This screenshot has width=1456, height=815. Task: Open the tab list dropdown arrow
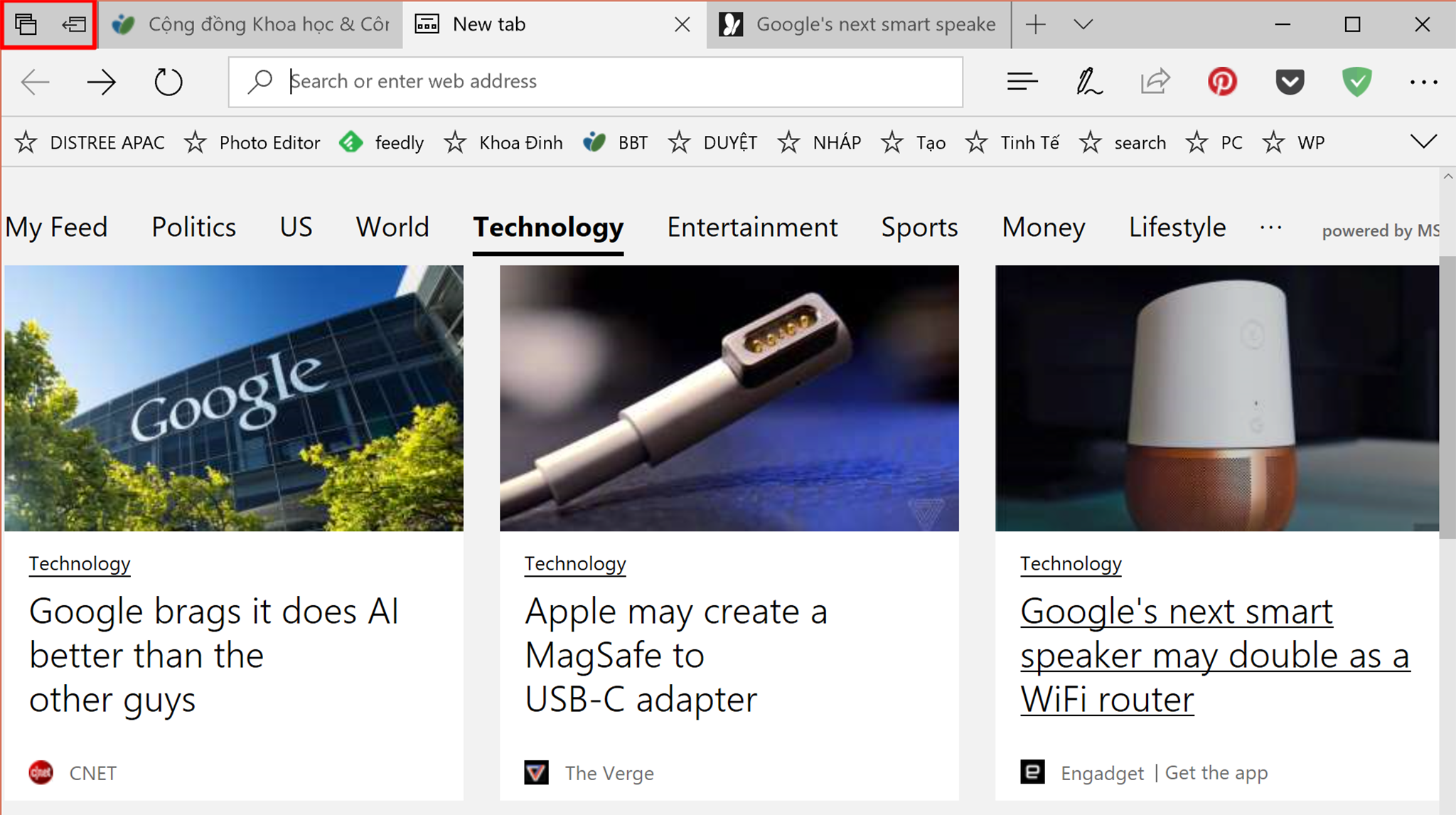1083,23
